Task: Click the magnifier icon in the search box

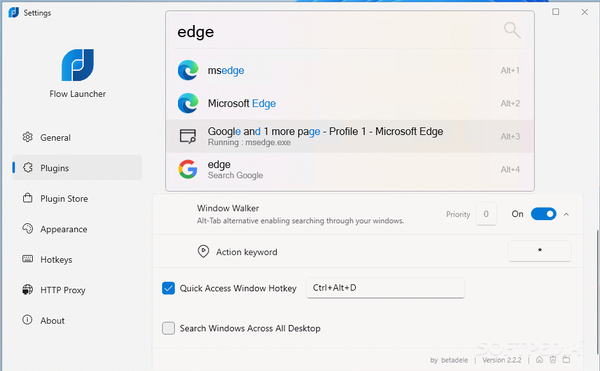Action: pos(512,30)
